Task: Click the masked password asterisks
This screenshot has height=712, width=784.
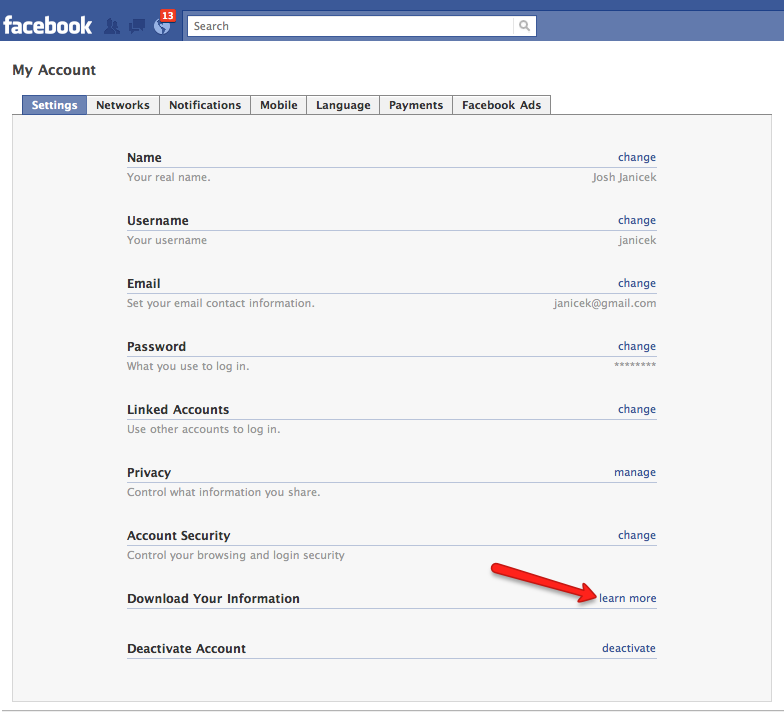Action: point(635,364)
